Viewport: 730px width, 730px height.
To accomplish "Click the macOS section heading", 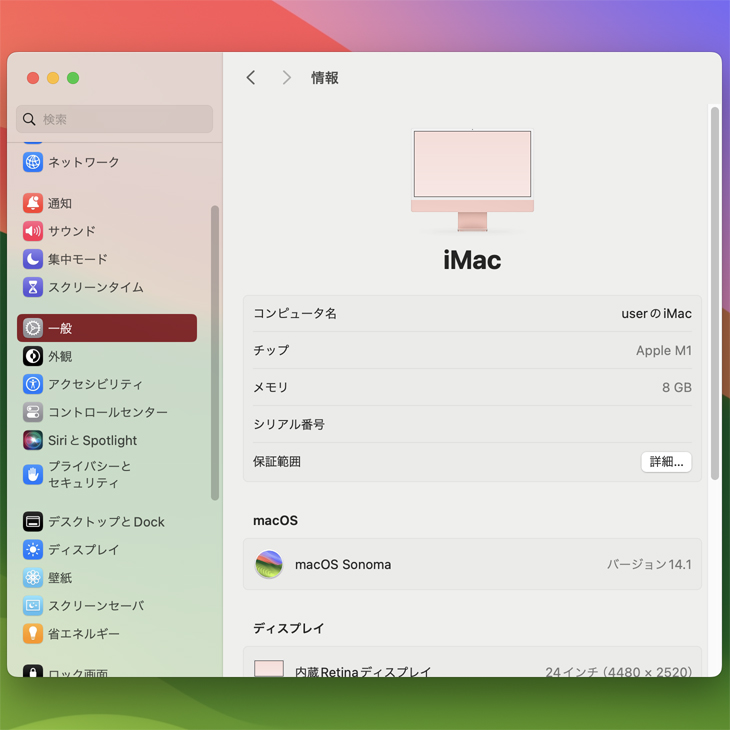I will (275, 520).
